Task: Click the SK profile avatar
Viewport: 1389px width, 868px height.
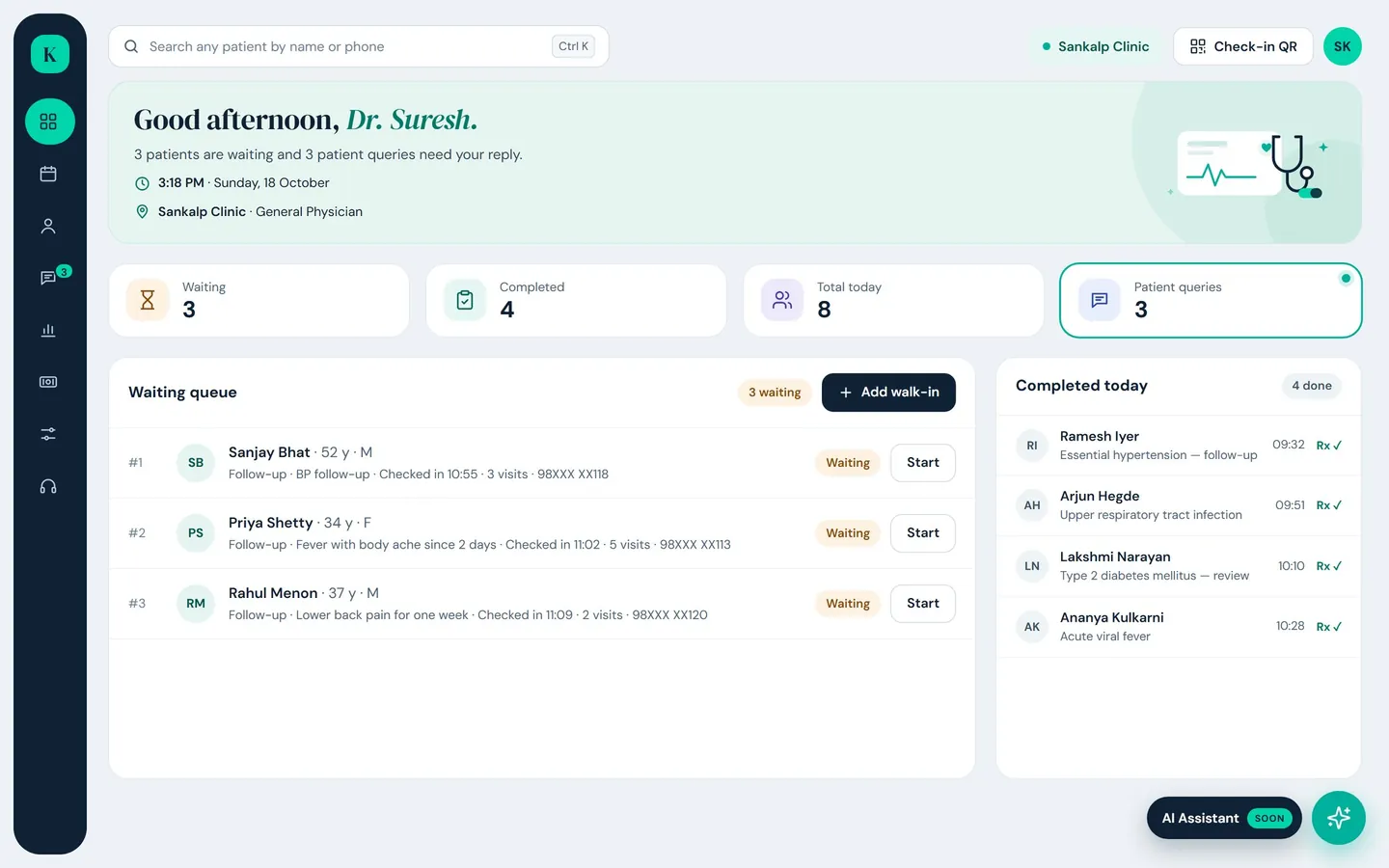Action: click(x=1343, y=46)
